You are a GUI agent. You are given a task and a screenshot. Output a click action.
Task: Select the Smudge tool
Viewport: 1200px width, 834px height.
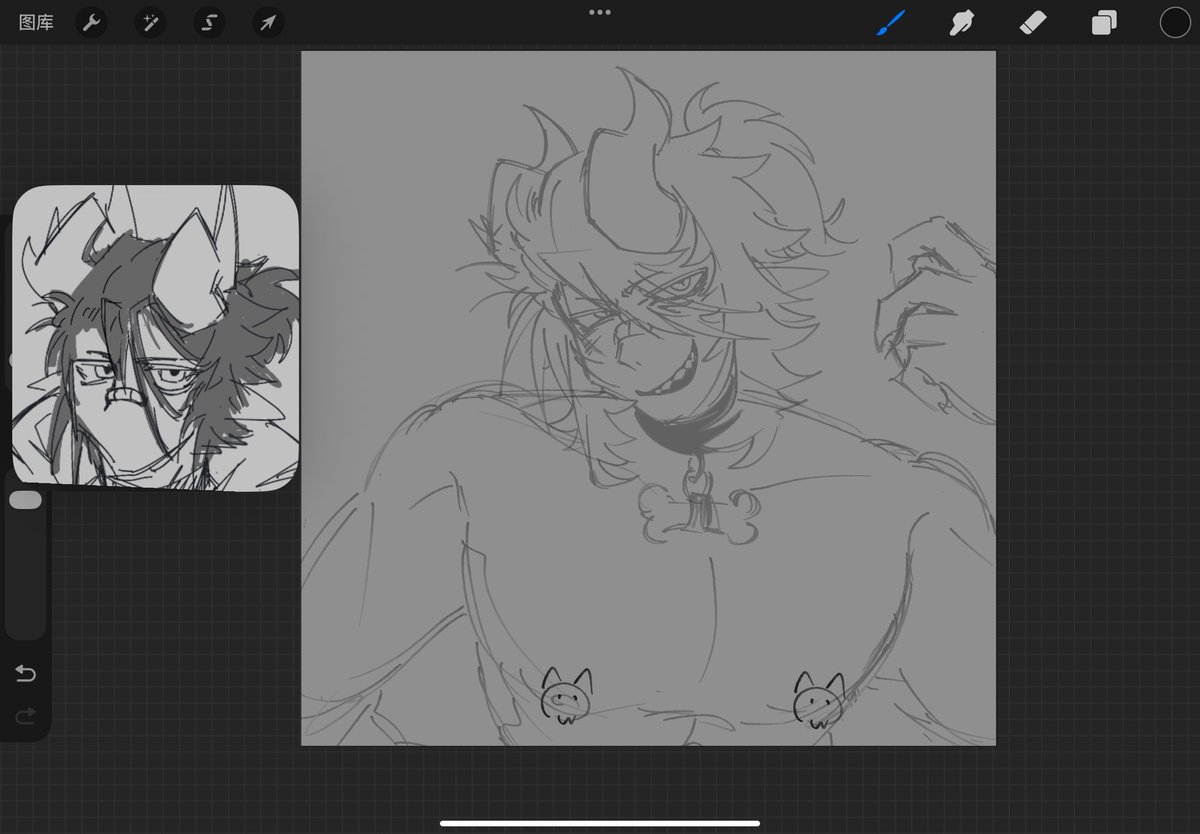[x=962, y=22]
